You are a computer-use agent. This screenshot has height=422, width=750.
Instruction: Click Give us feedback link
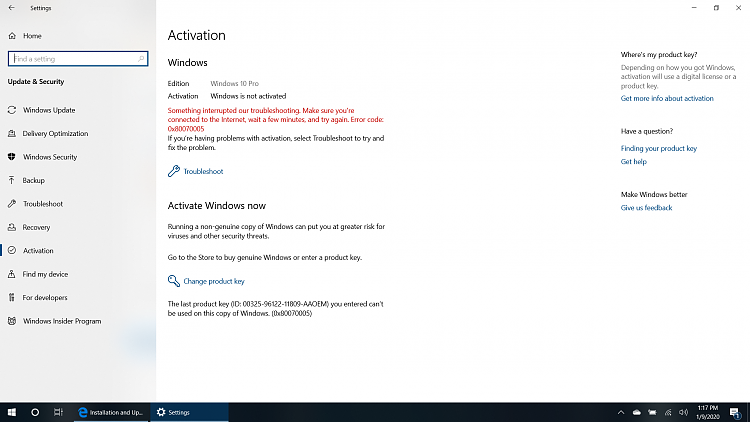click(x=646, y=208)
